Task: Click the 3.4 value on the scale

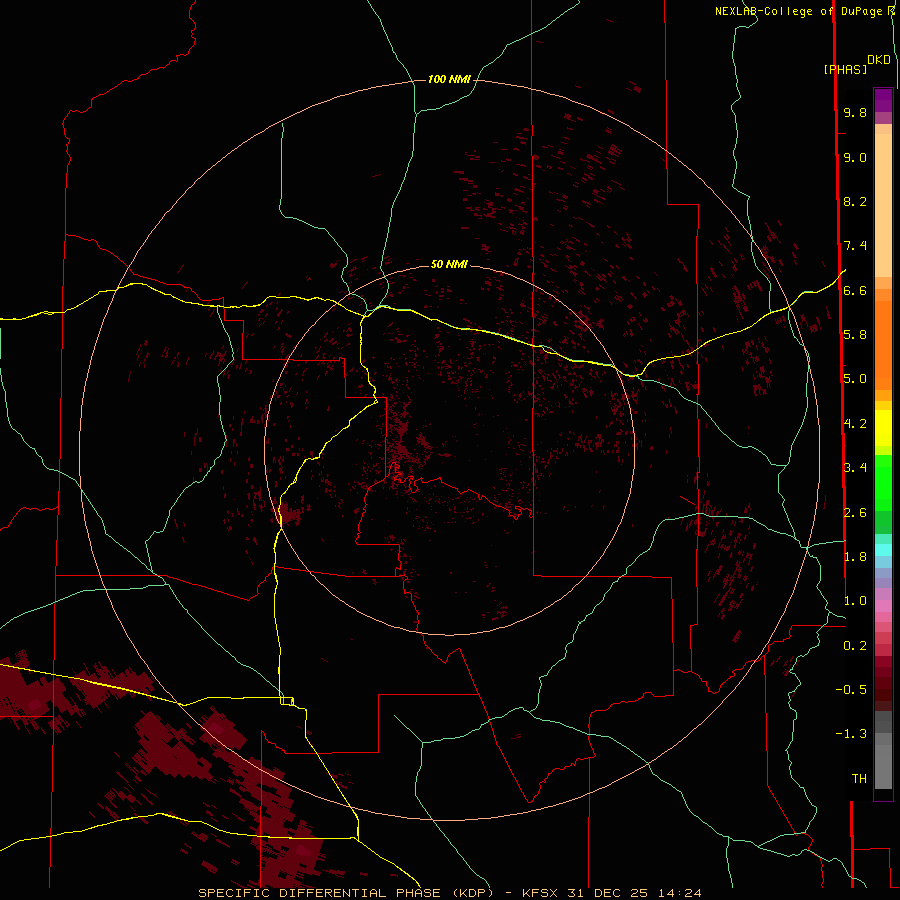Action: click(x=855, y=467)
